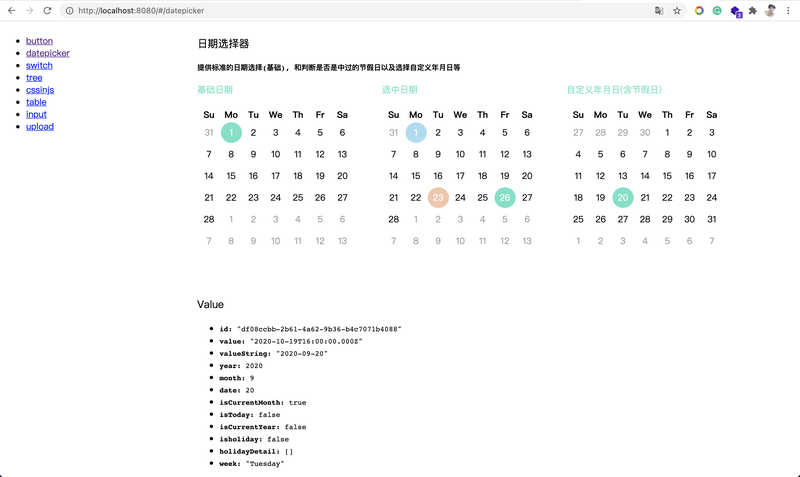Click the isCurrentMonth true entry

pyautogui.click(x=263, y=403)
